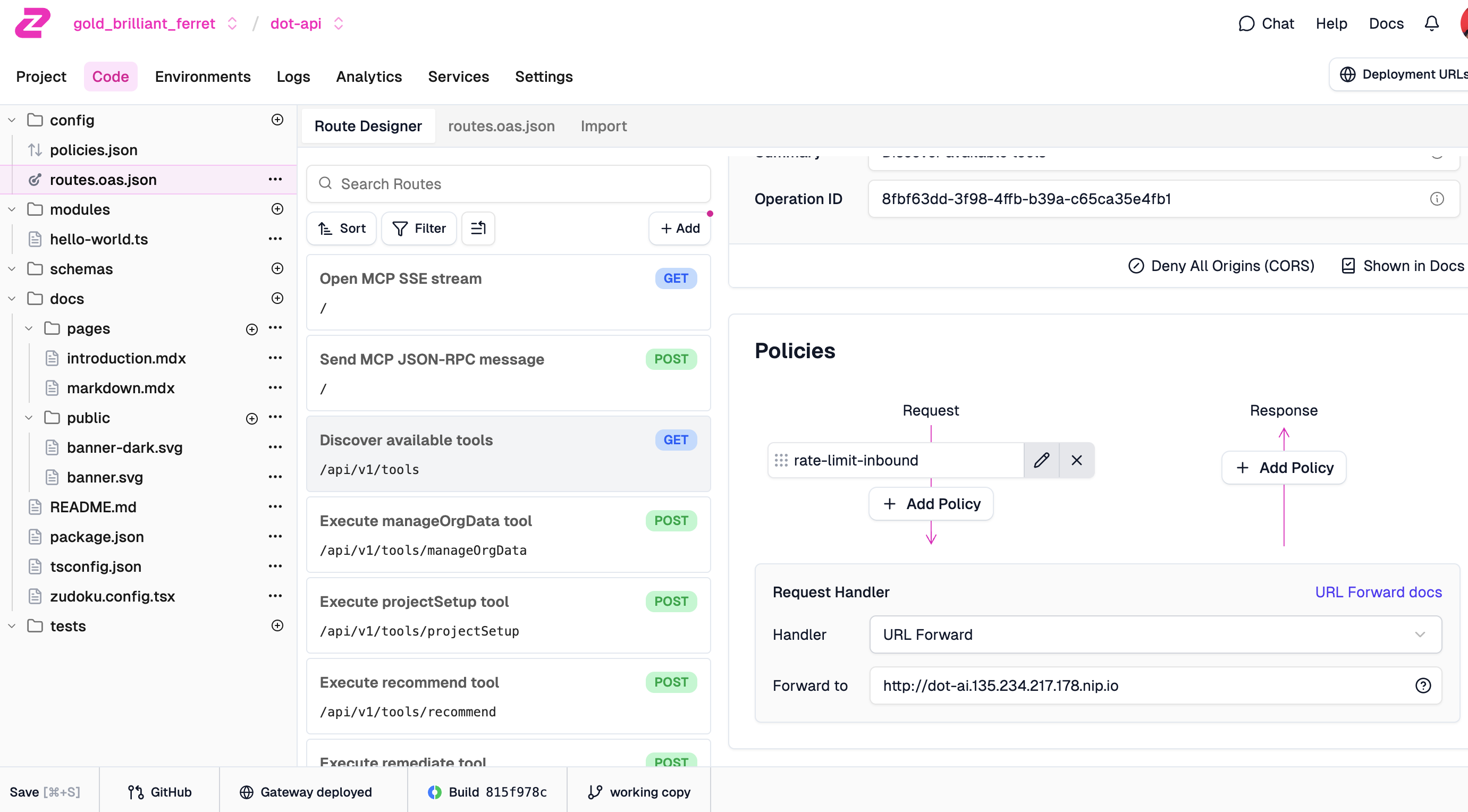This screenshot has width=1468, height=812.
Task: Click Add Policy under Response
Action: tap(1284, 468)
